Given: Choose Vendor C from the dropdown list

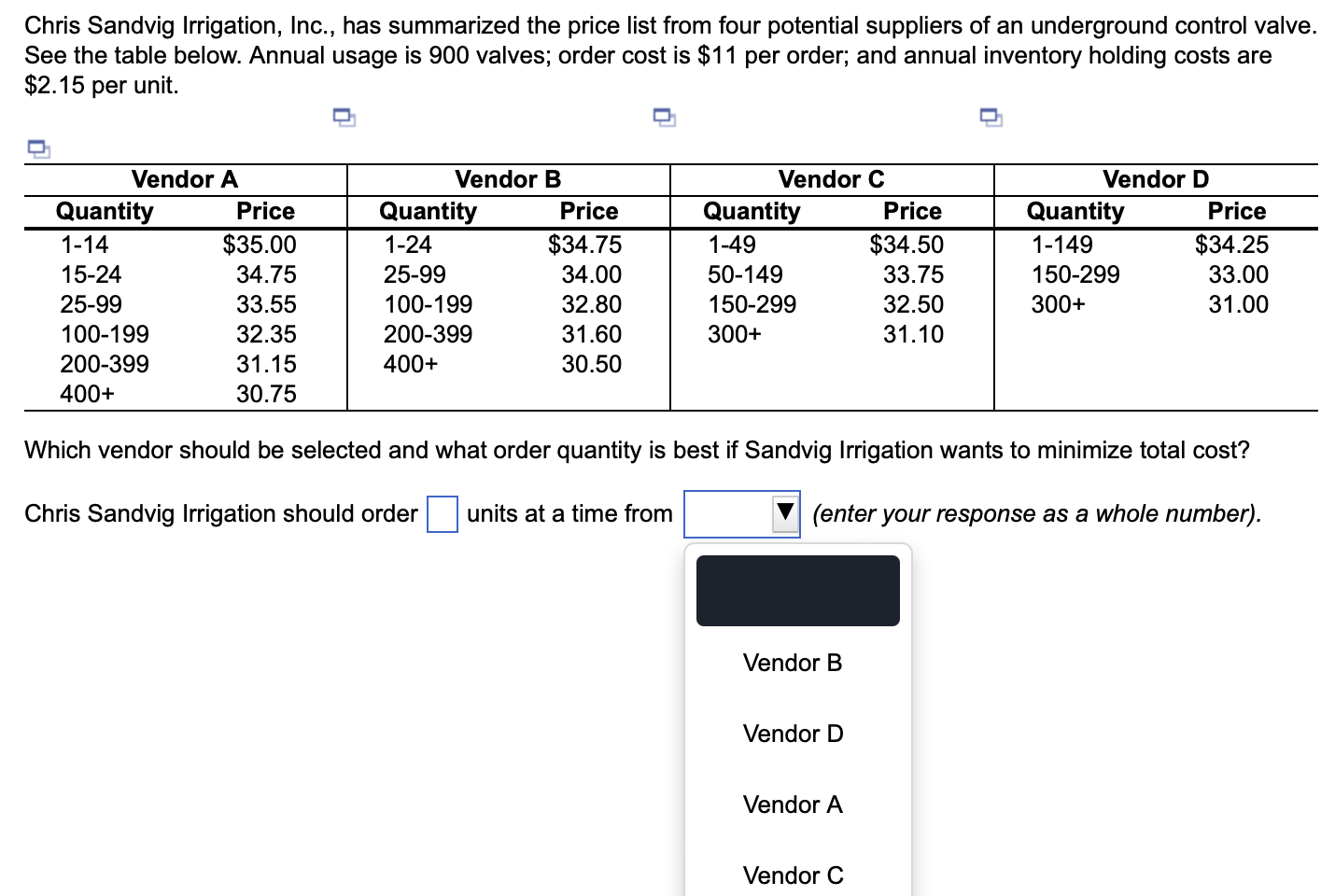Looking at the screenshot, I should coord(792,875).
